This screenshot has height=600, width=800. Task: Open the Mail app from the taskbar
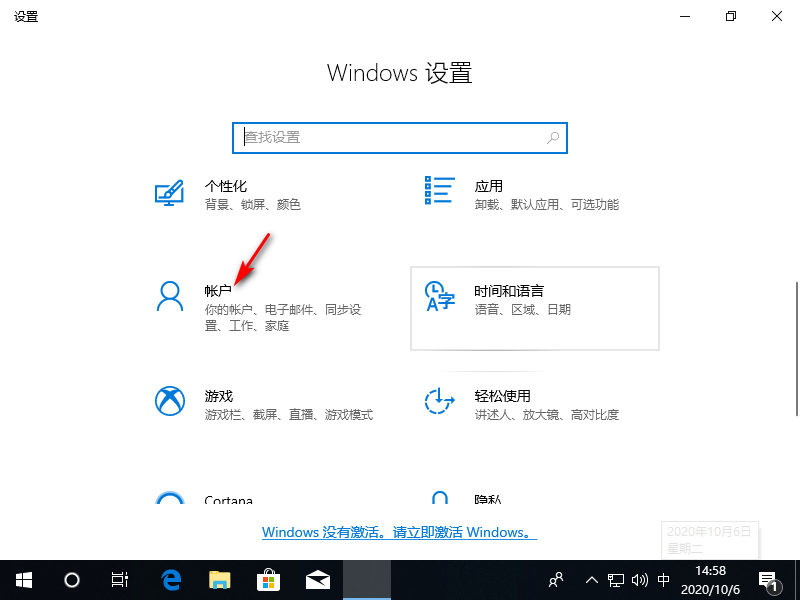coord(317,580)
